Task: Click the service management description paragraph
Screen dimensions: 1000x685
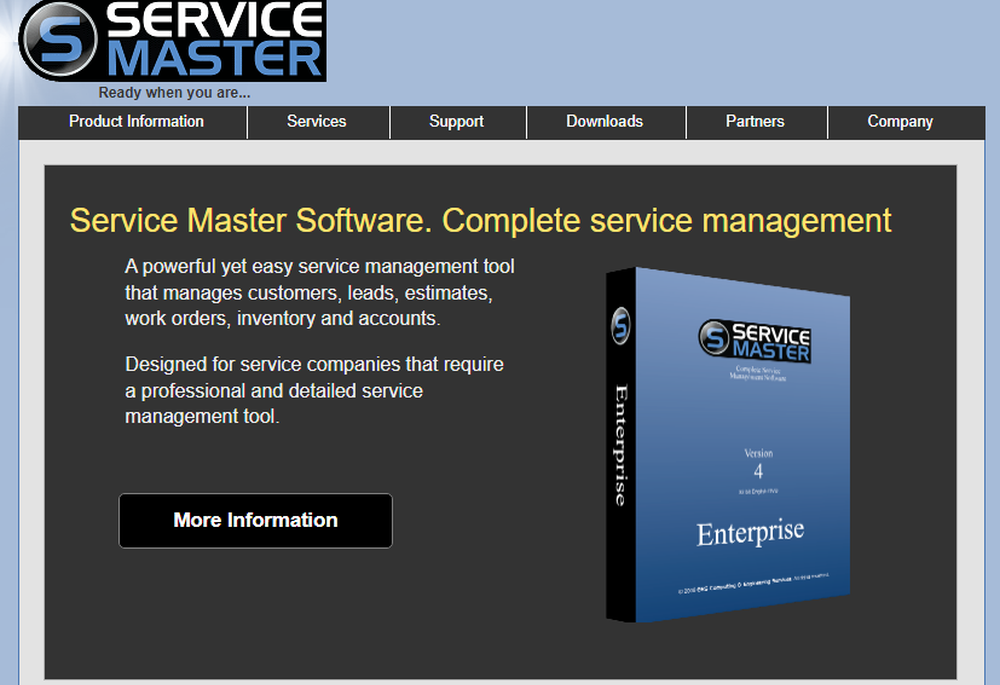Action: point(320,293)
